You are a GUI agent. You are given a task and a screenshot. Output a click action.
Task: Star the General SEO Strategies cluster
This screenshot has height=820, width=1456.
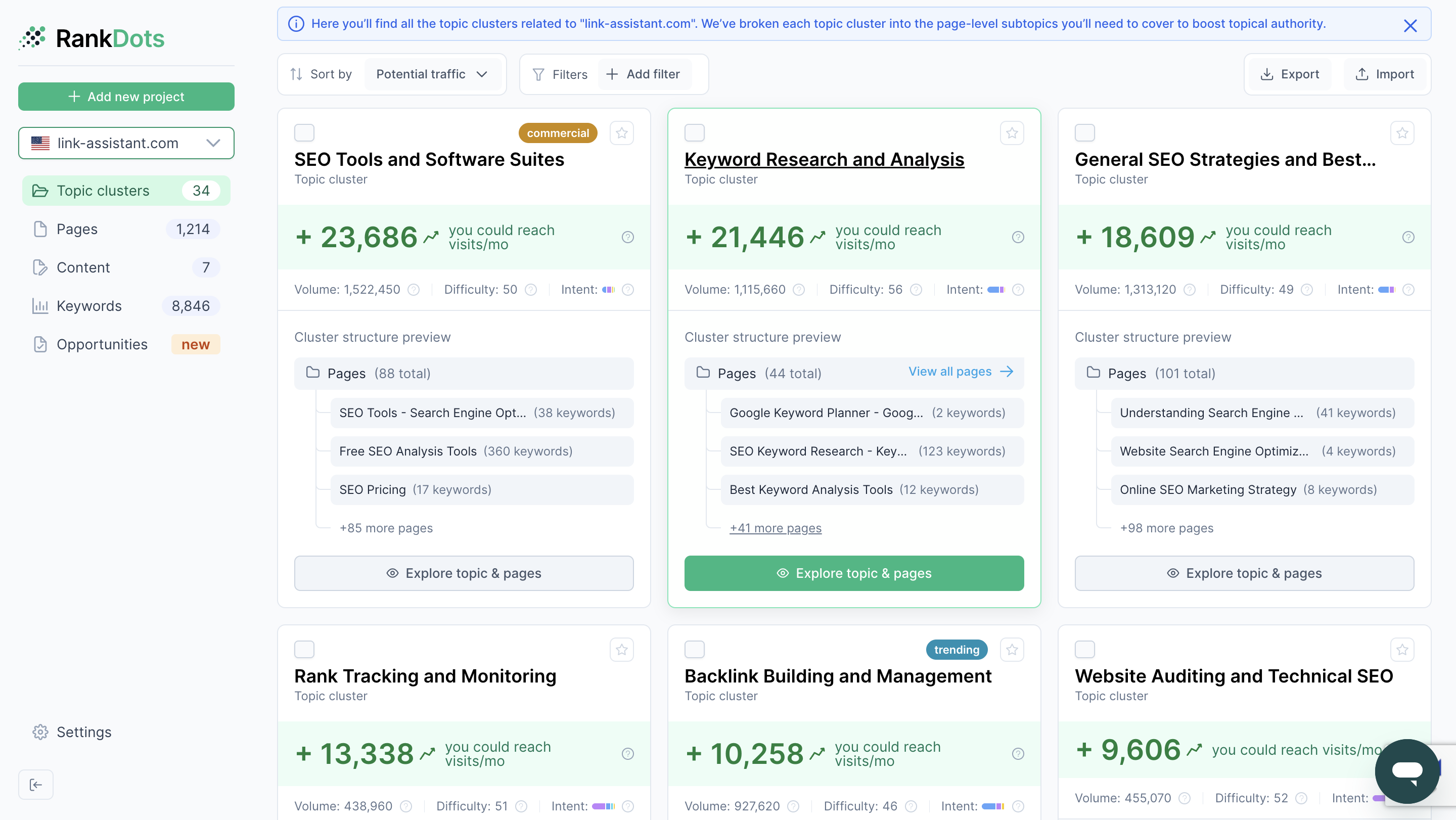pyautogui.click(x=1402, y=133)
